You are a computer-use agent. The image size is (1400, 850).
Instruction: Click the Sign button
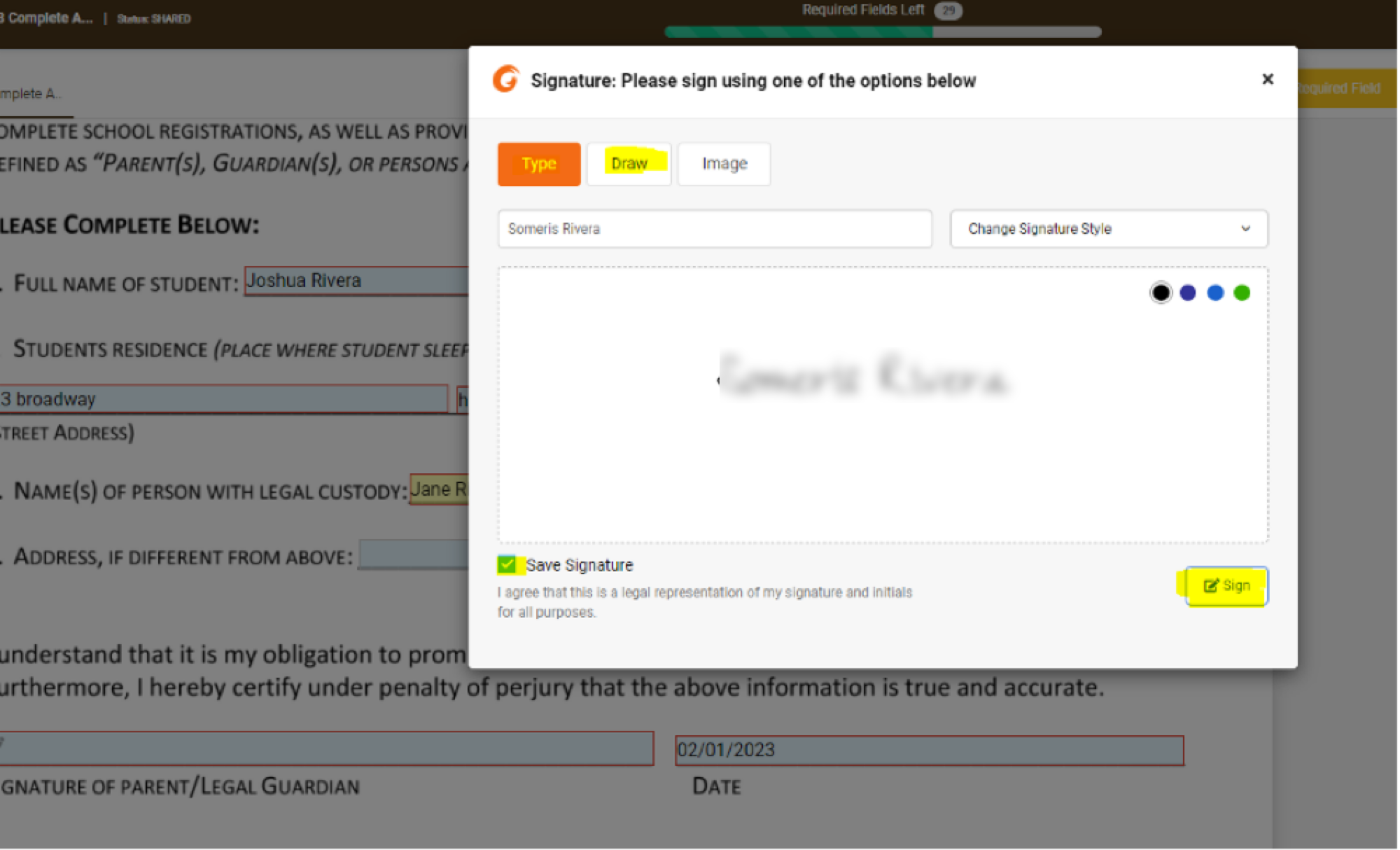[1227, 585]
